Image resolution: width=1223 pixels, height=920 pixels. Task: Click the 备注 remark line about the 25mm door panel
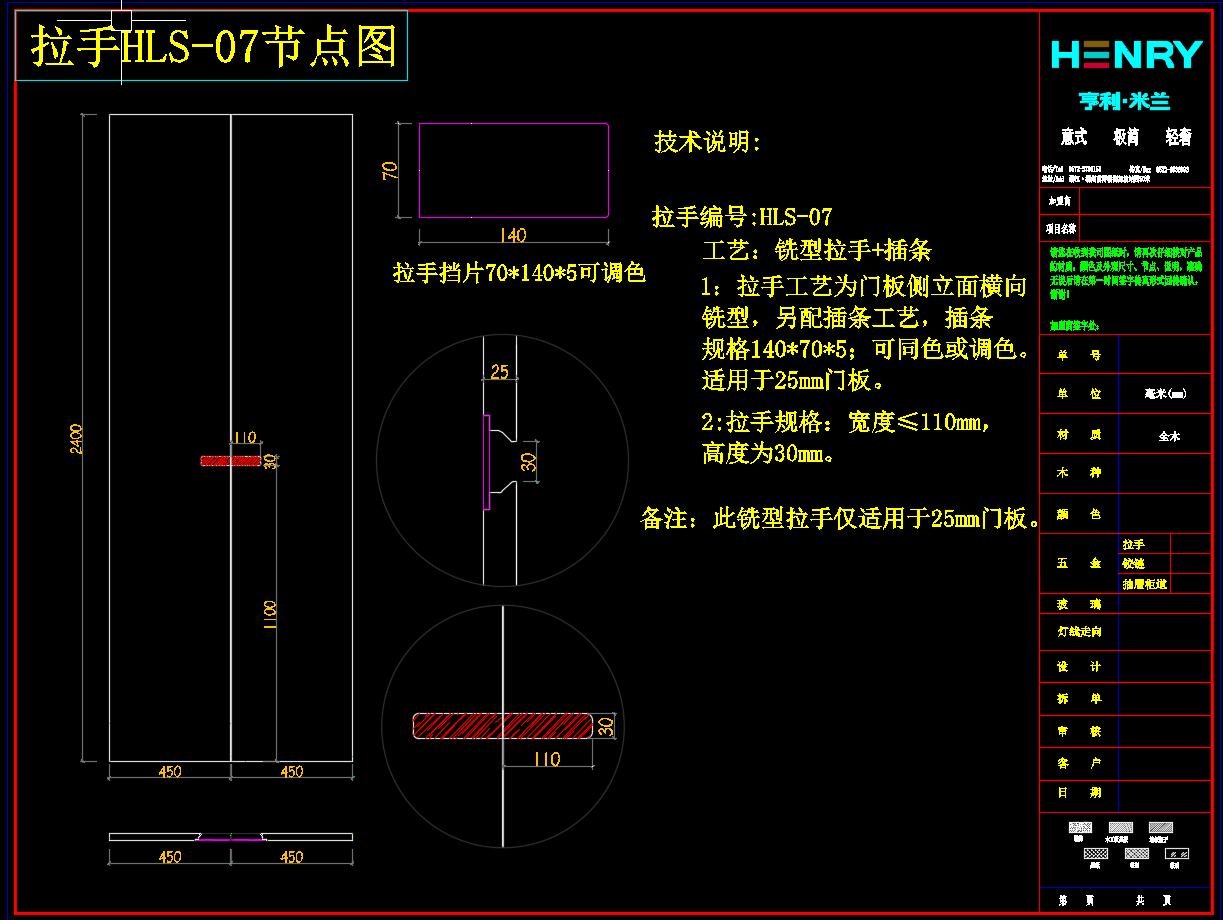tap(841, 519)
